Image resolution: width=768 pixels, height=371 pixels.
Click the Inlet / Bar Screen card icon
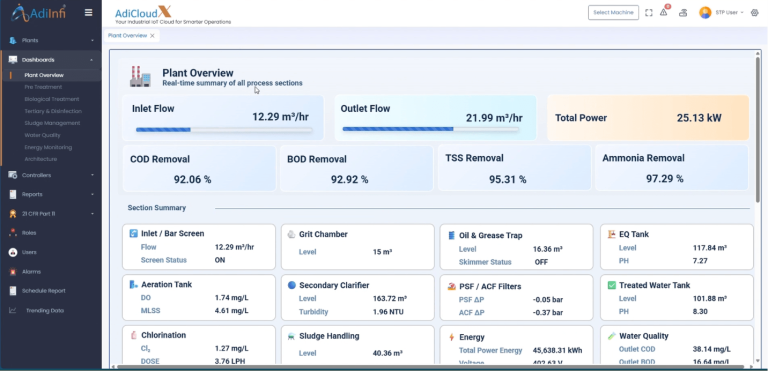point(134,233)
